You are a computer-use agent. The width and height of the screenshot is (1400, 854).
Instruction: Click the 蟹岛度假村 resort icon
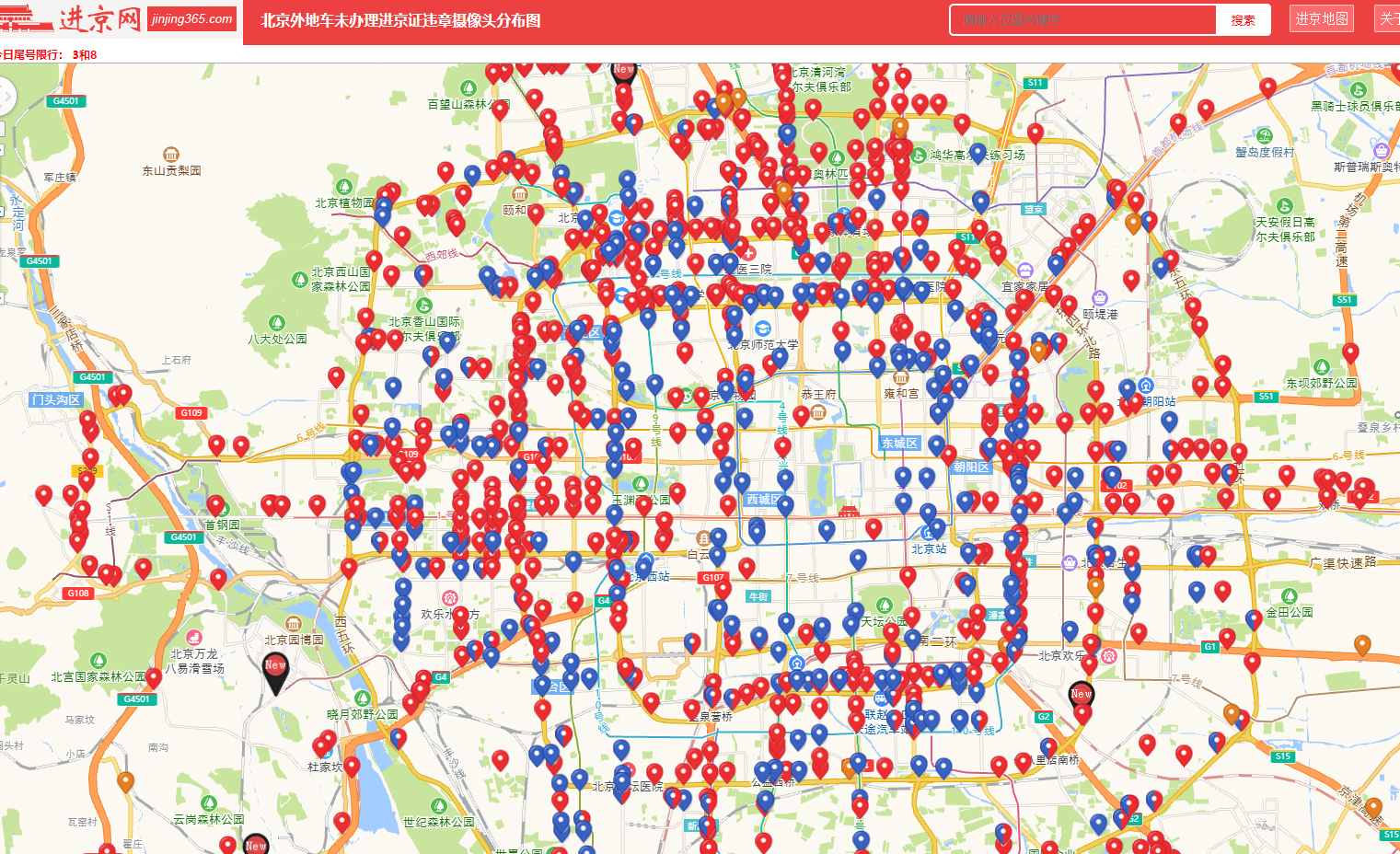pos(1264,135)
